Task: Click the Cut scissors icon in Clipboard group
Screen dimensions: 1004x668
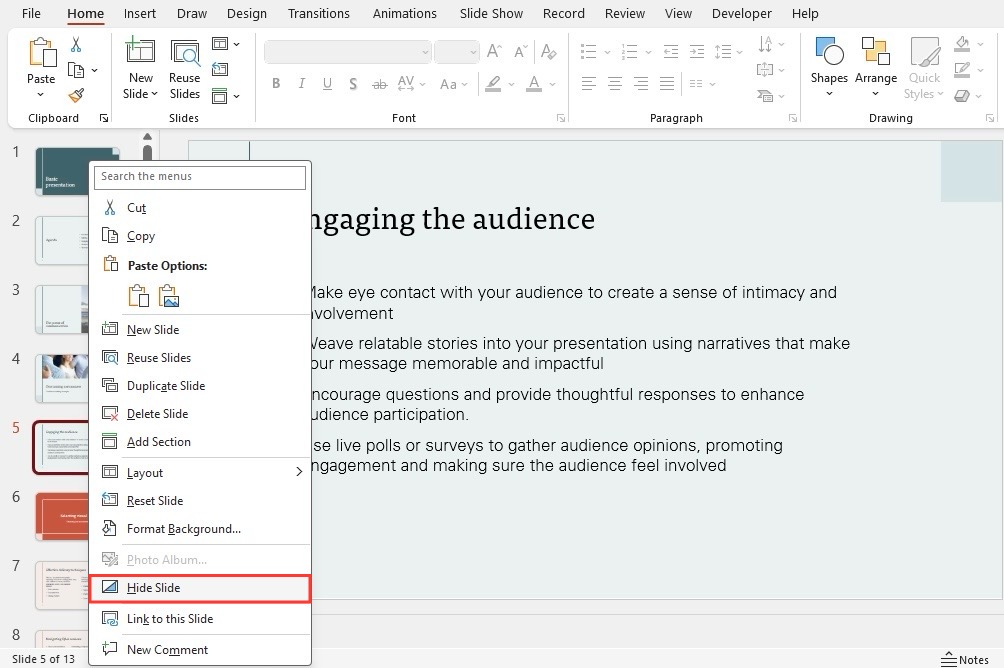Action: (76, 44)
